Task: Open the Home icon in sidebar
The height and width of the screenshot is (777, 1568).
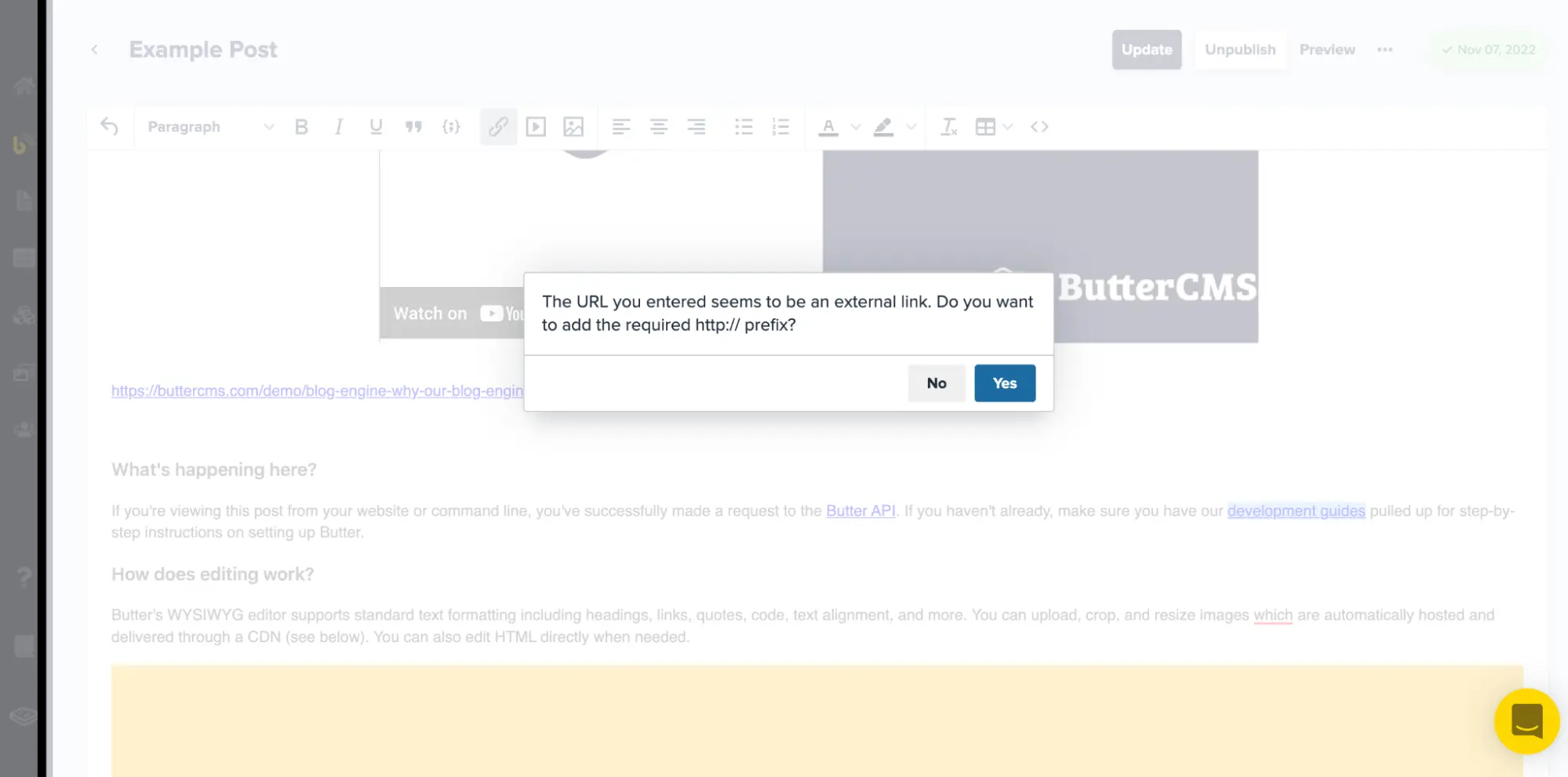Action: (24, 85)
